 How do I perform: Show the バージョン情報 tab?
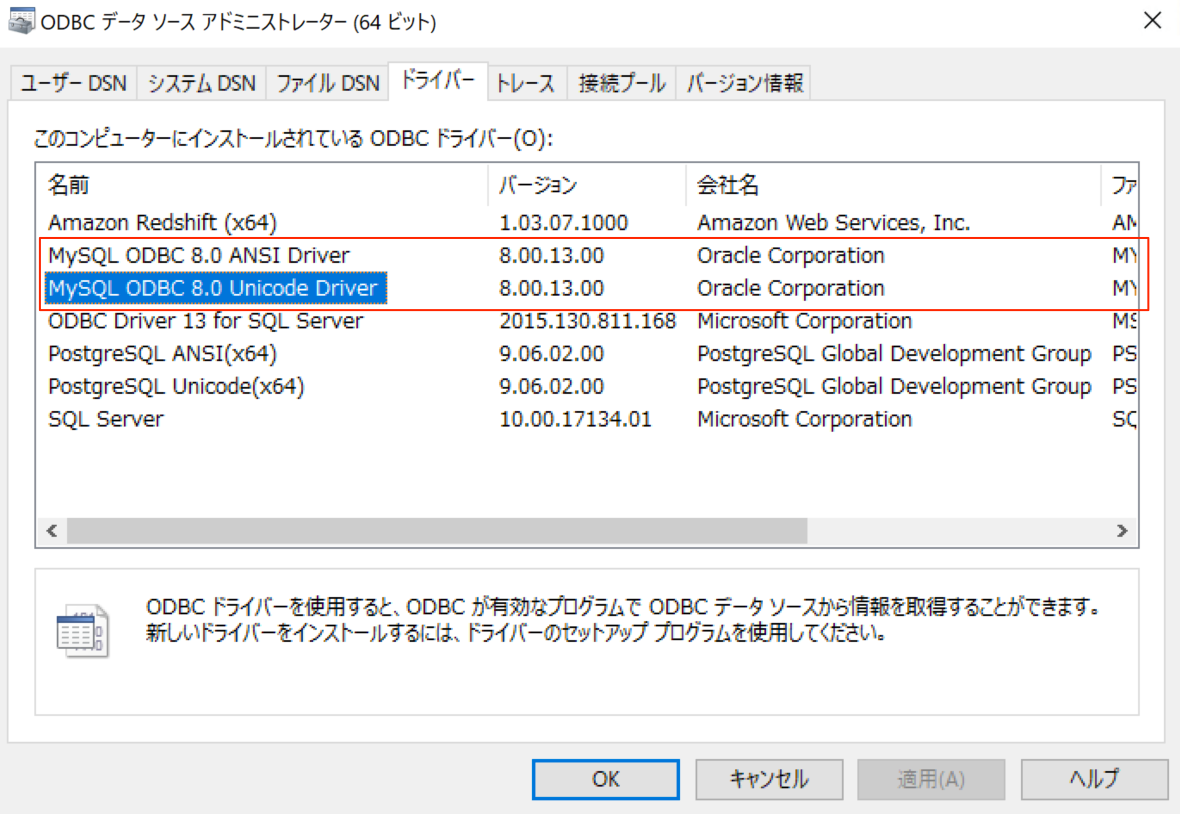pos(744,83)
